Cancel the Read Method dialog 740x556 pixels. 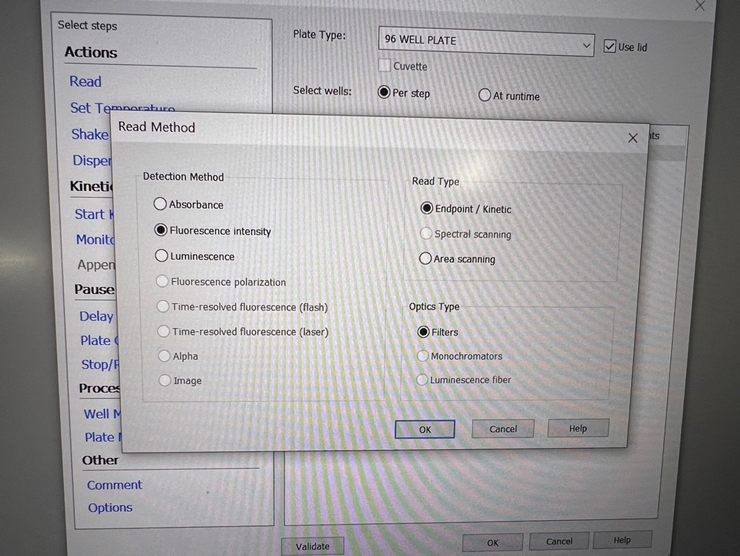(503, 429)
